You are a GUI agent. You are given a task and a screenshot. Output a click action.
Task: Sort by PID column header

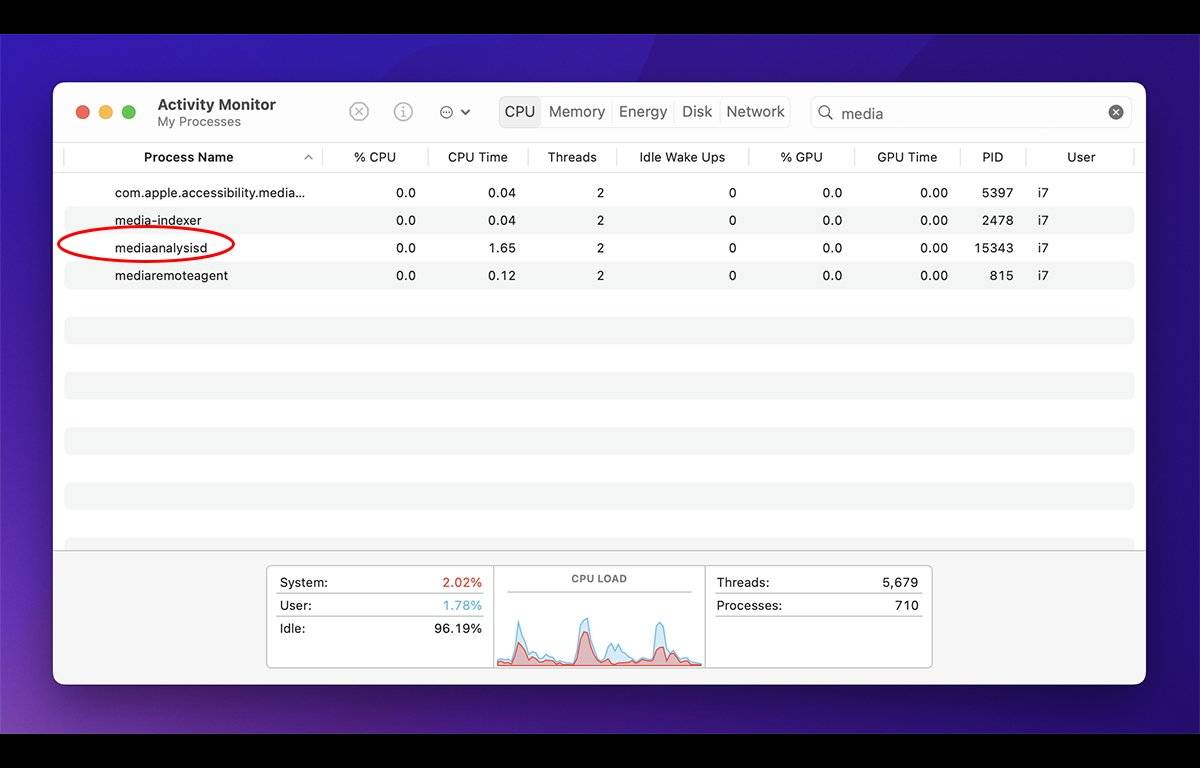(x=992, y=158)
